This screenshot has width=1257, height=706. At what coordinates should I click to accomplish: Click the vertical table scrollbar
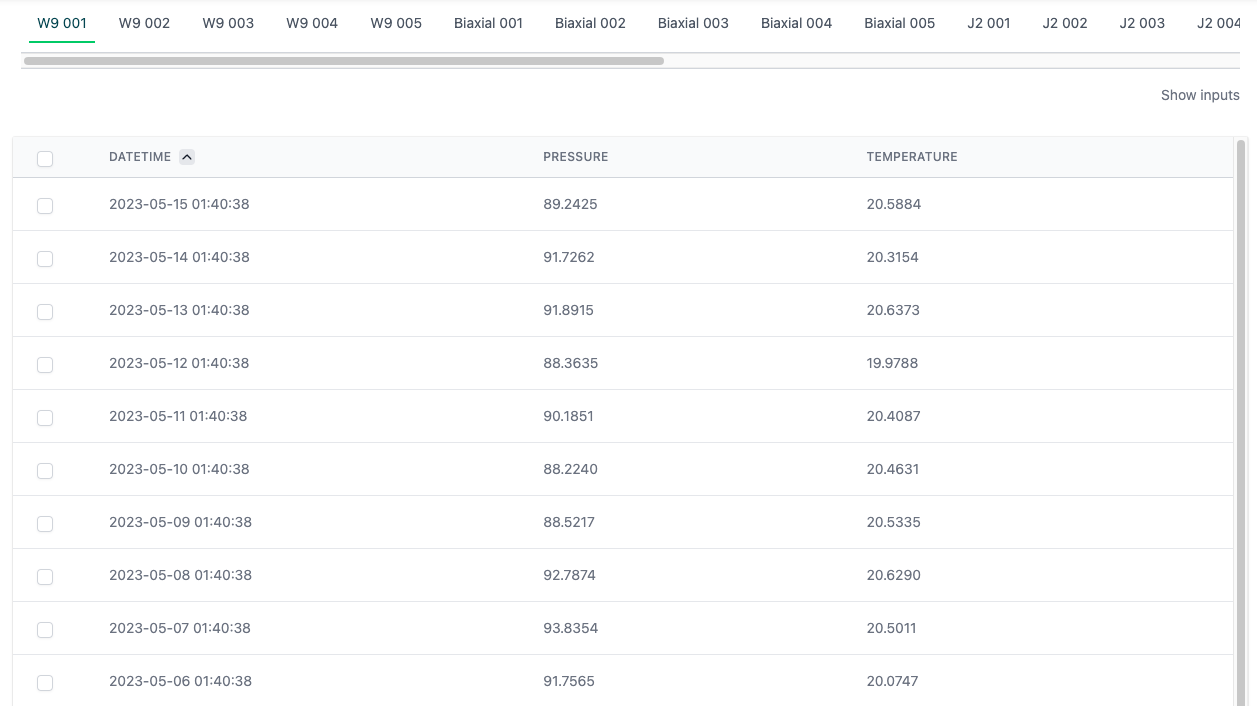[x=1241, y=400]
